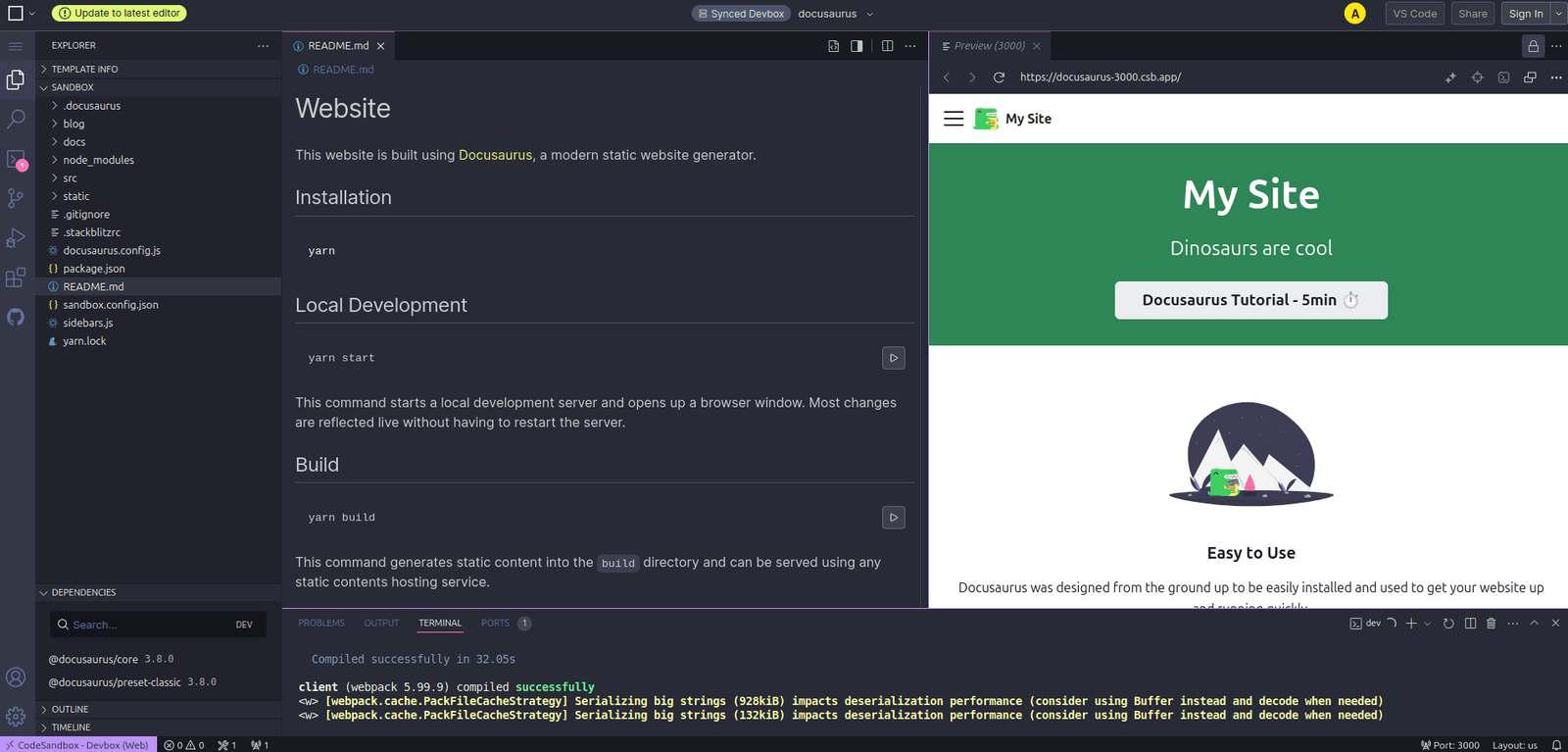Image resolution: width=1568 pixels, height=752 pixels.
Task: Select the Preview (3000) tab
Action: coord(990,46)
